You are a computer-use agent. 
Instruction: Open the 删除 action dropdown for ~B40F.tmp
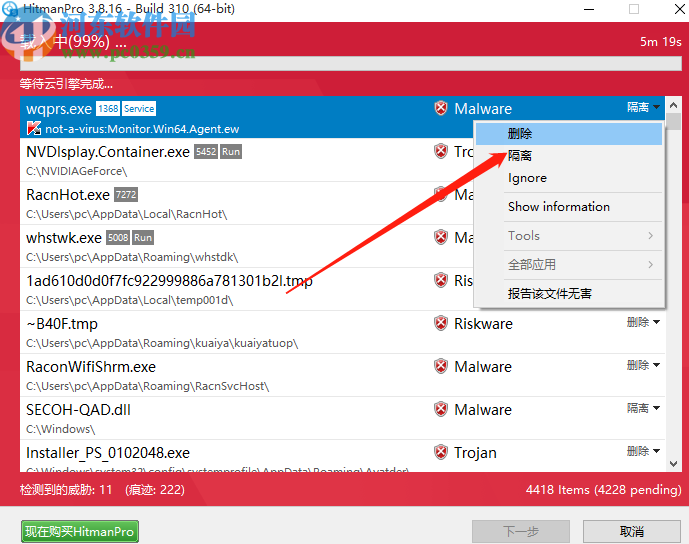click(x=643, y=323)
